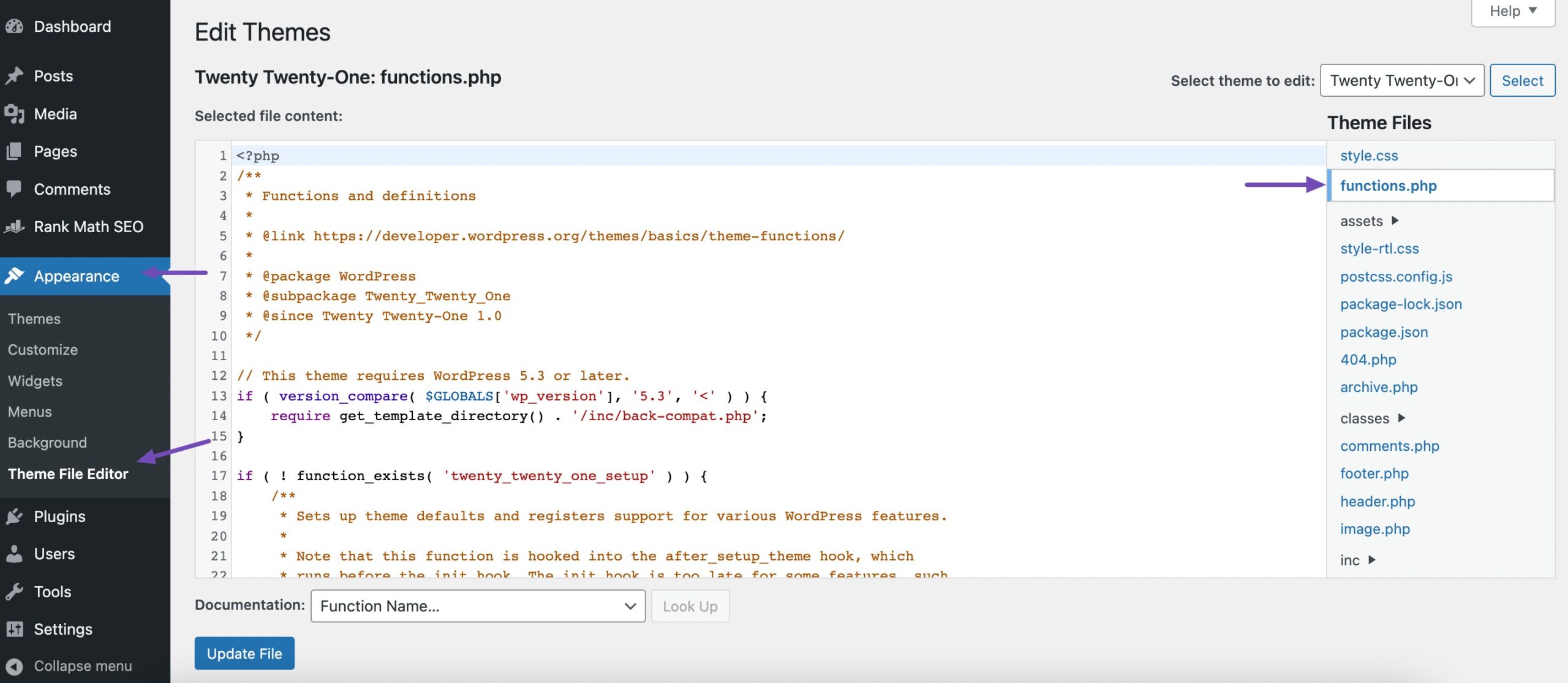Image resolution: width=1568 pixels, height=683 pixels.
Task: Click the Update File button
Action: click(244, 653)
